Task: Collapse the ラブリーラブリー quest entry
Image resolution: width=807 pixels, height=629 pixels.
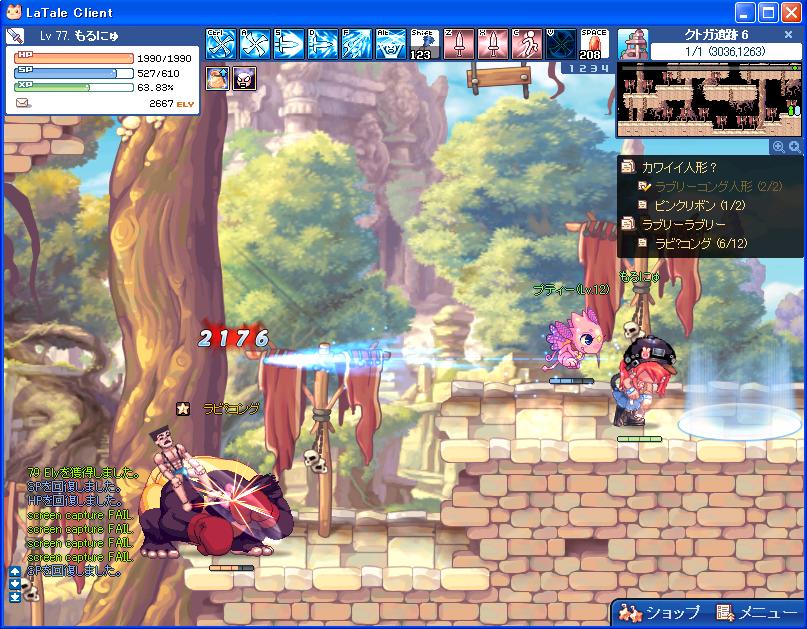Action: click(x=683, y=224)
